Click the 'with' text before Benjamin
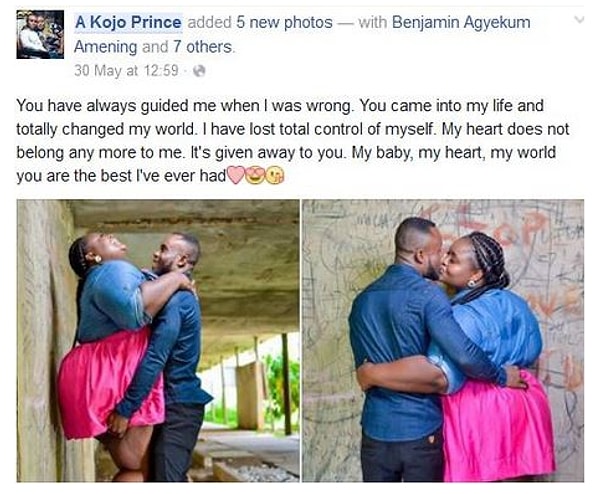 373,22
